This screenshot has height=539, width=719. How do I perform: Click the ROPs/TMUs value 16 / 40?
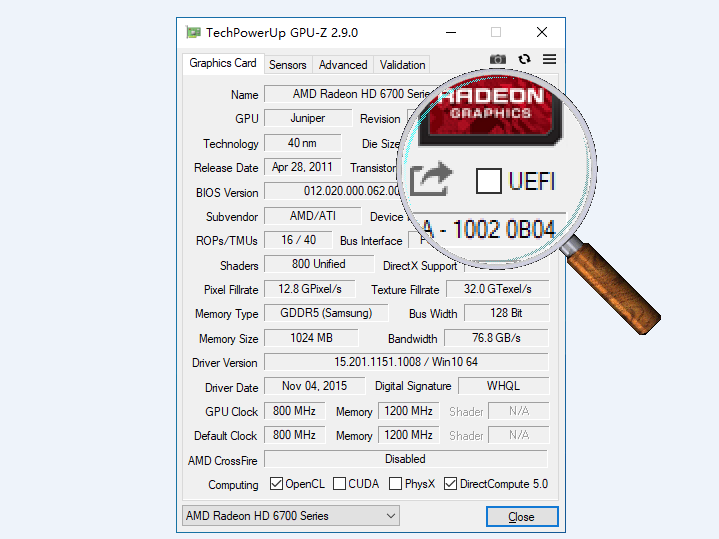298,240
